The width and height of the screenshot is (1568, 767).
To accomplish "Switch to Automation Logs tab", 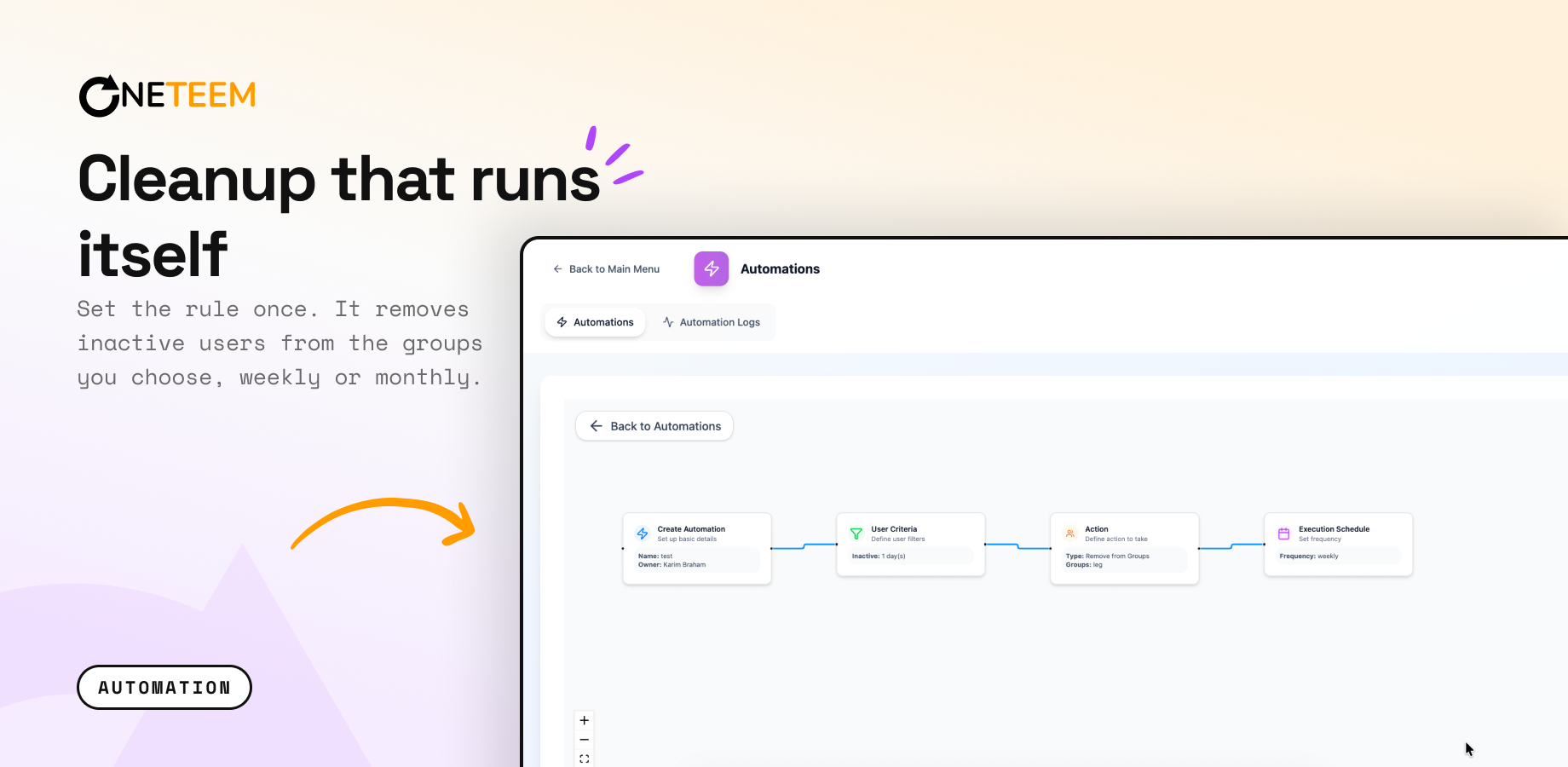I will pyautogui.click(x=711, y=322).
